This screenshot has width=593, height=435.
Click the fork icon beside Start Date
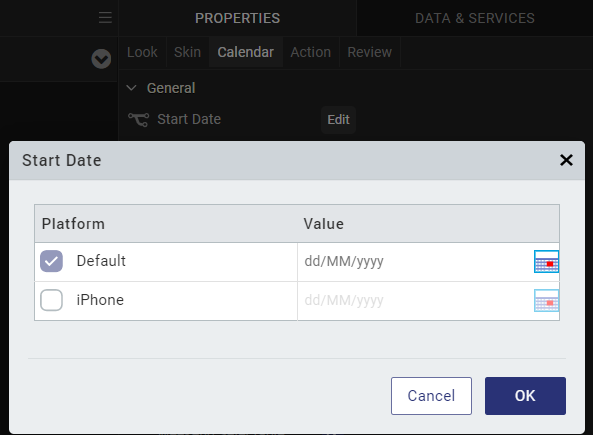pyautogui.click(x=138, y=120)
